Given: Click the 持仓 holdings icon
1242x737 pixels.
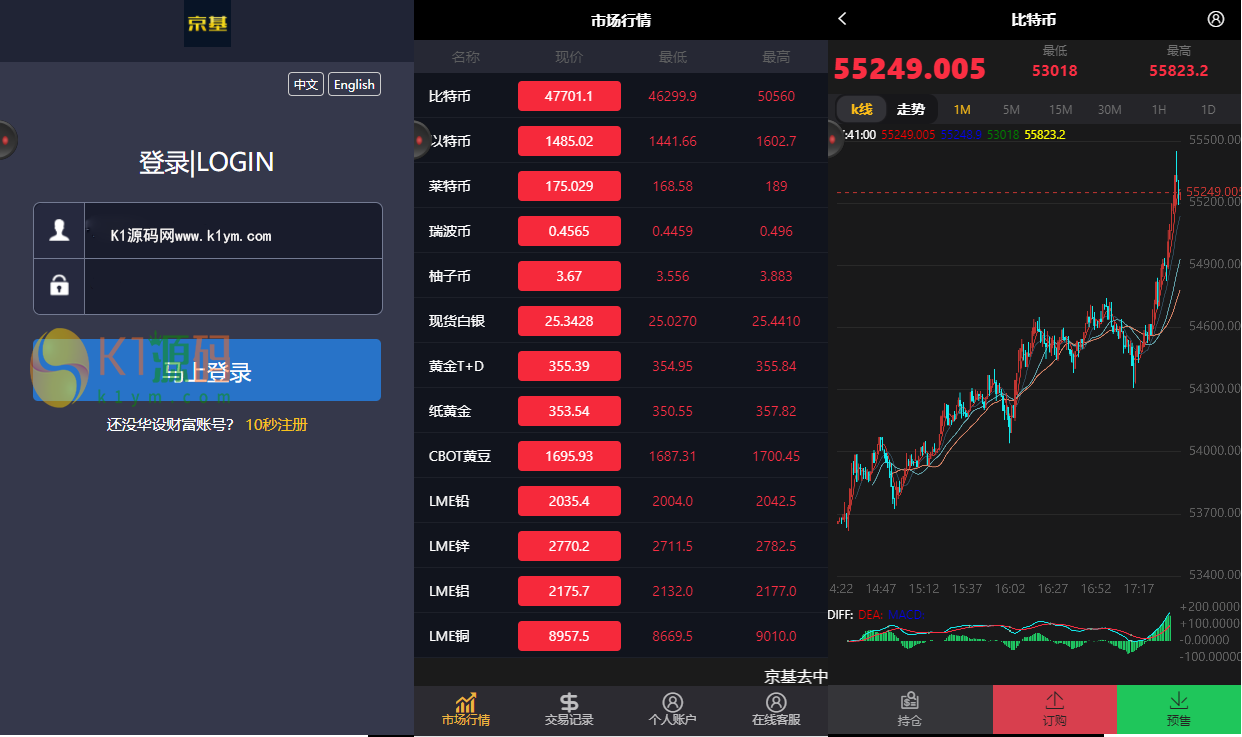Looking at the screenshot, I should (x=910, y=701).
